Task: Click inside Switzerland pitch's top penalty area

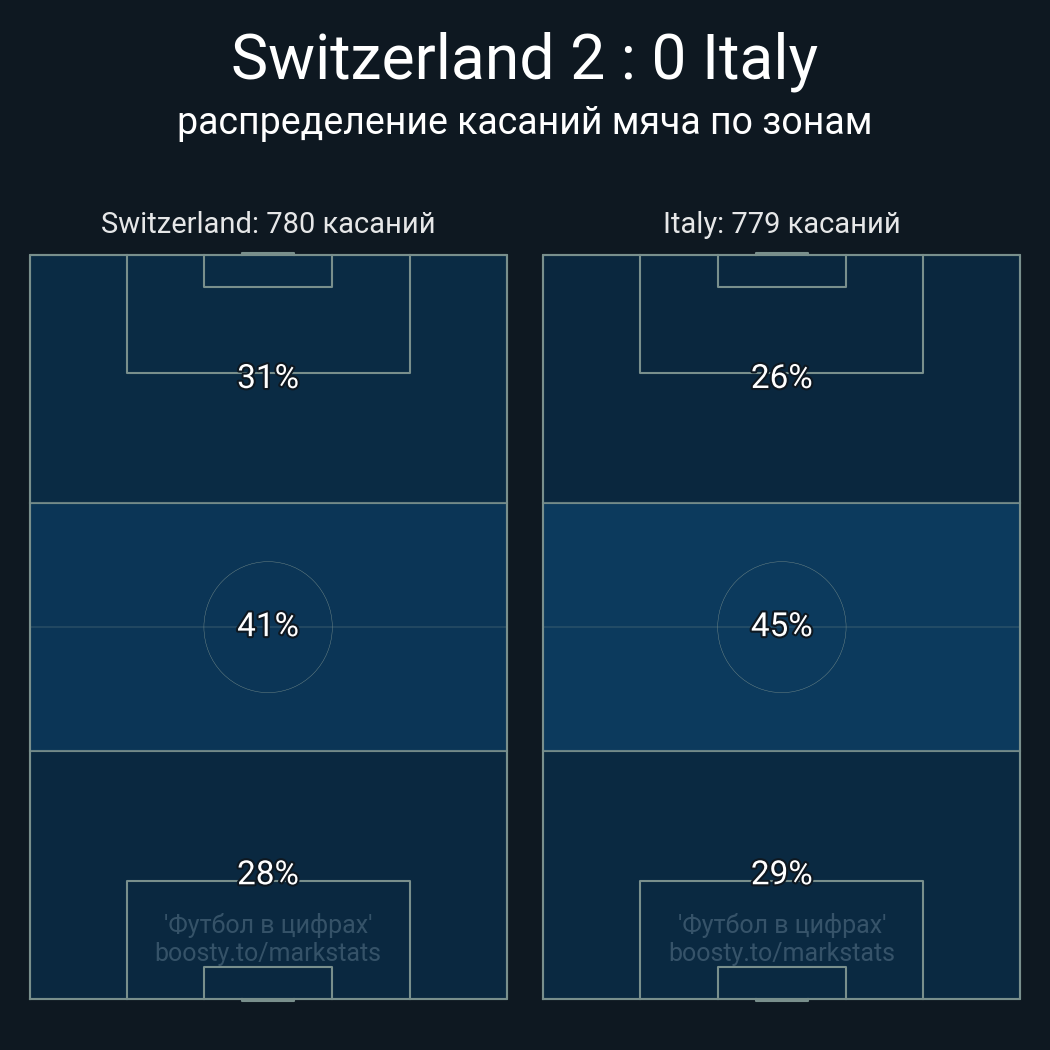Action: click(268, 328)
